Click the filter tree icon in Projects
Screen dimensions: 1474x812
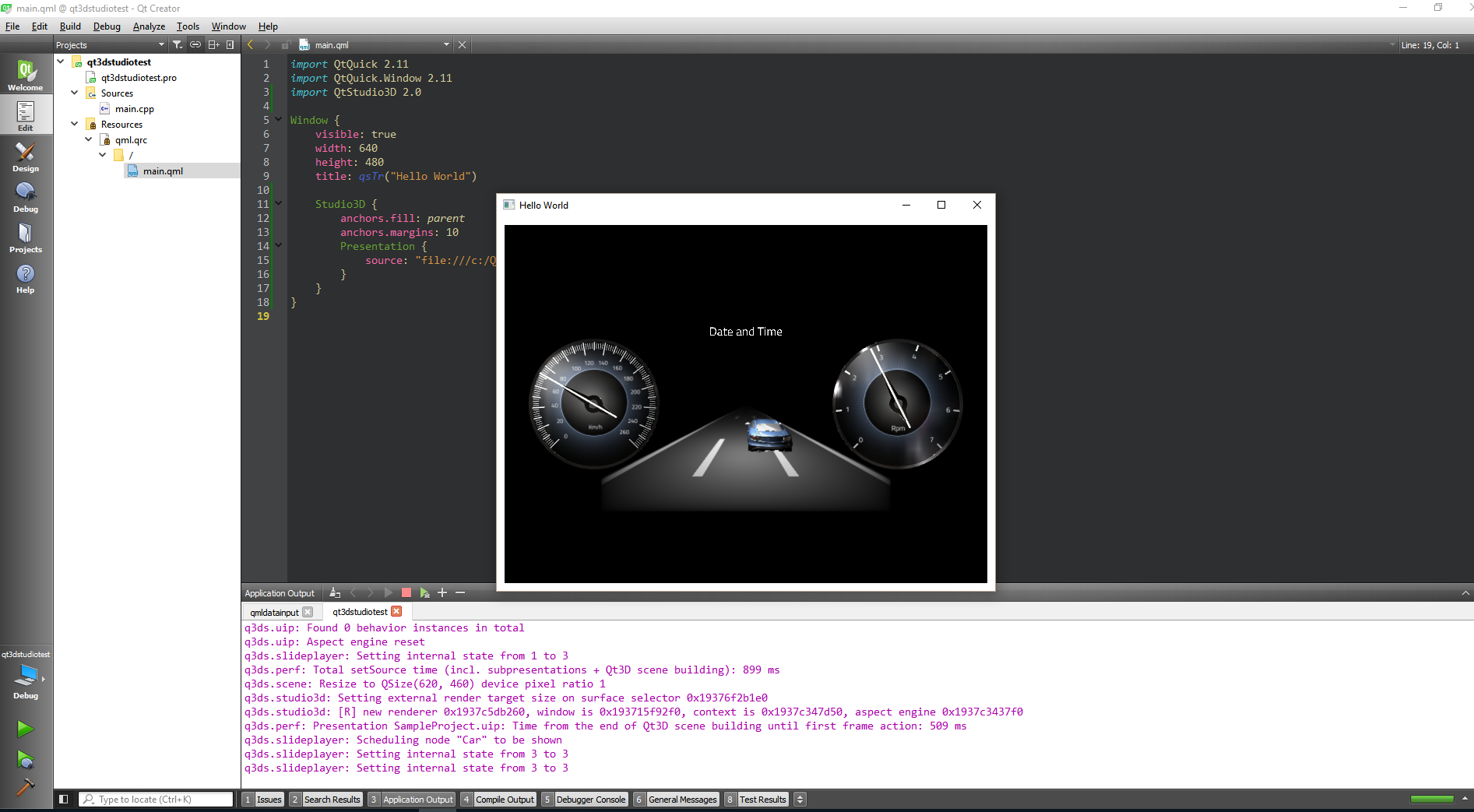178,45
